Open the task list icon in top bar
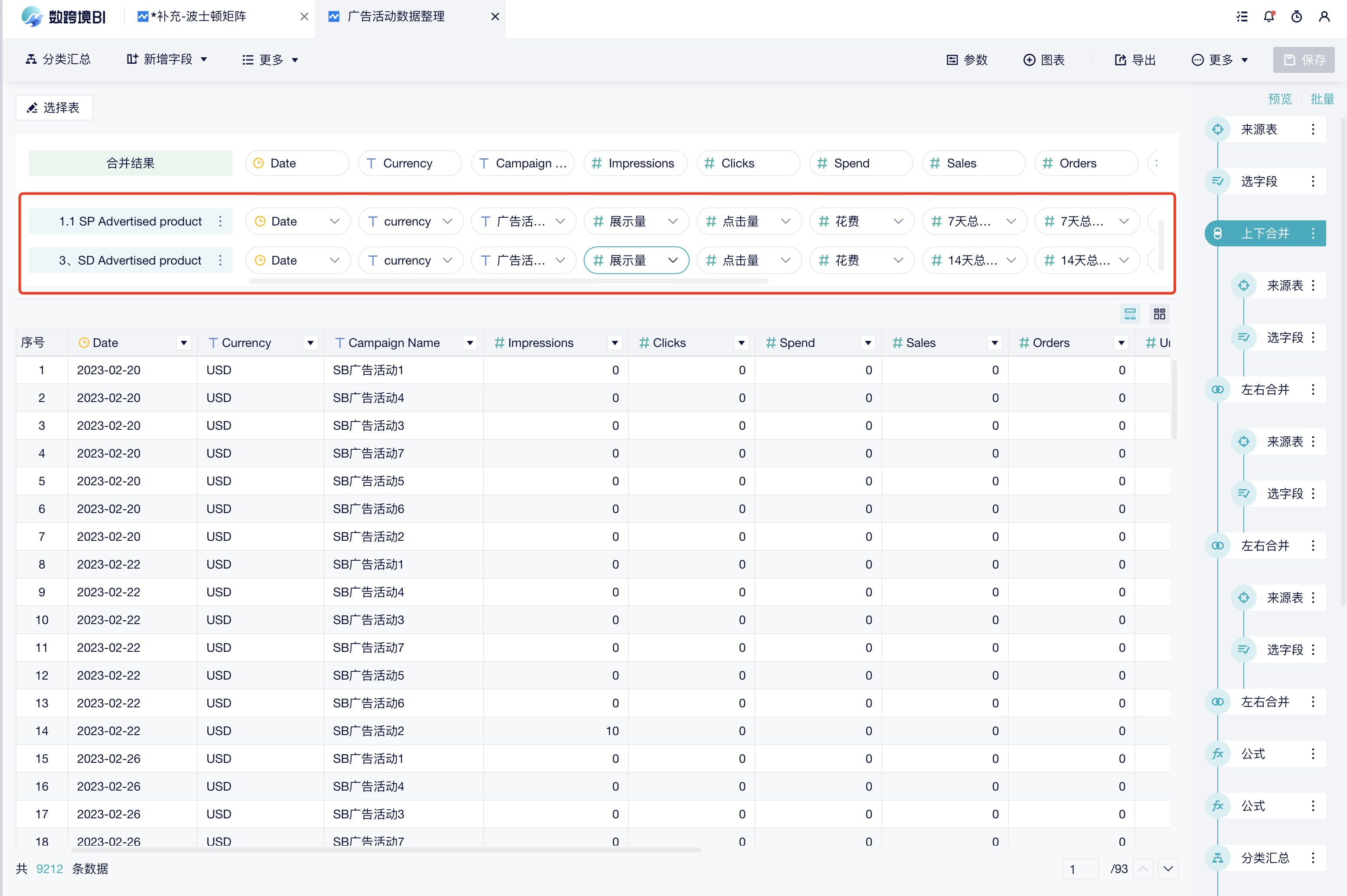 [x=1242, y=16]
